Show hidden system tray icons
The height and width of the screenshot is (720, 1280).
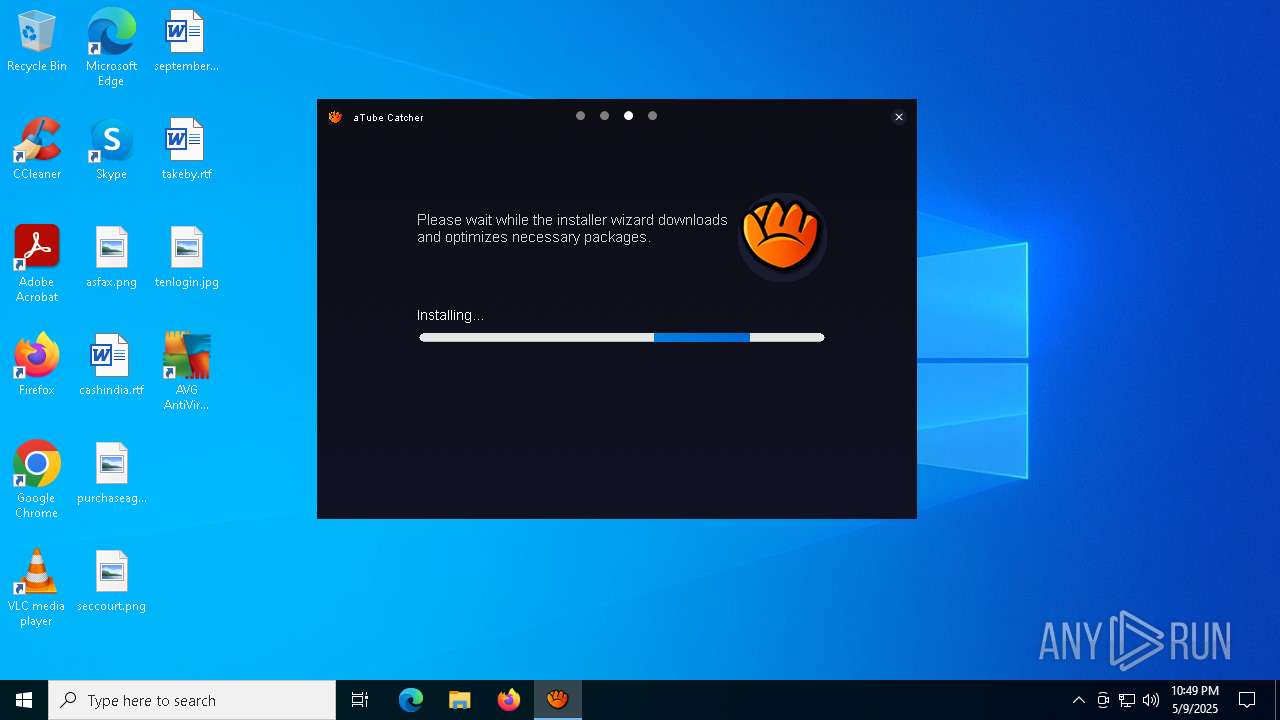(1079, 700)
